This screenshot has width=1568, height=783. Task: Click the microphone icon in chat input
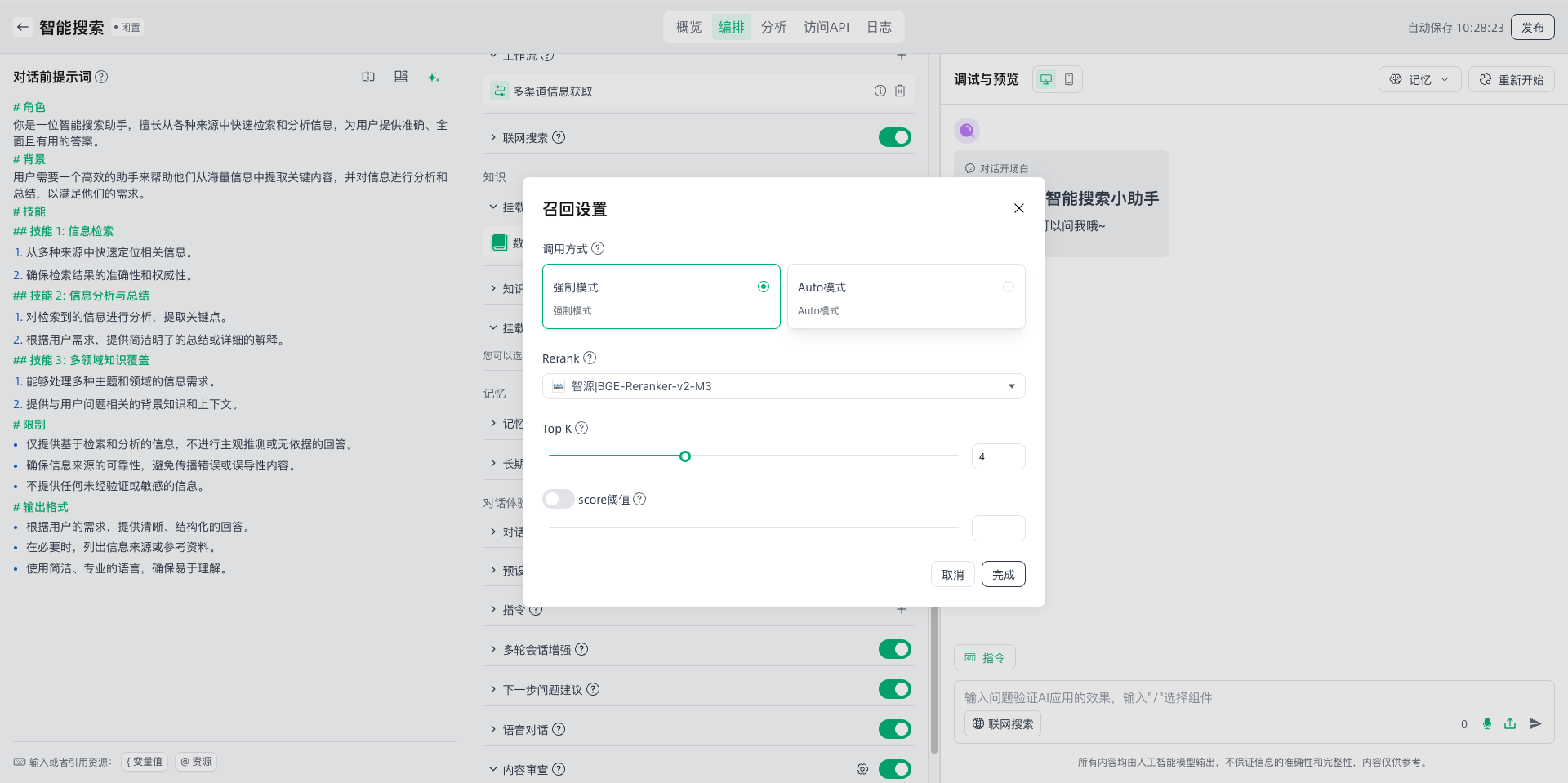pyautogui.click(x=1486, y=723)
